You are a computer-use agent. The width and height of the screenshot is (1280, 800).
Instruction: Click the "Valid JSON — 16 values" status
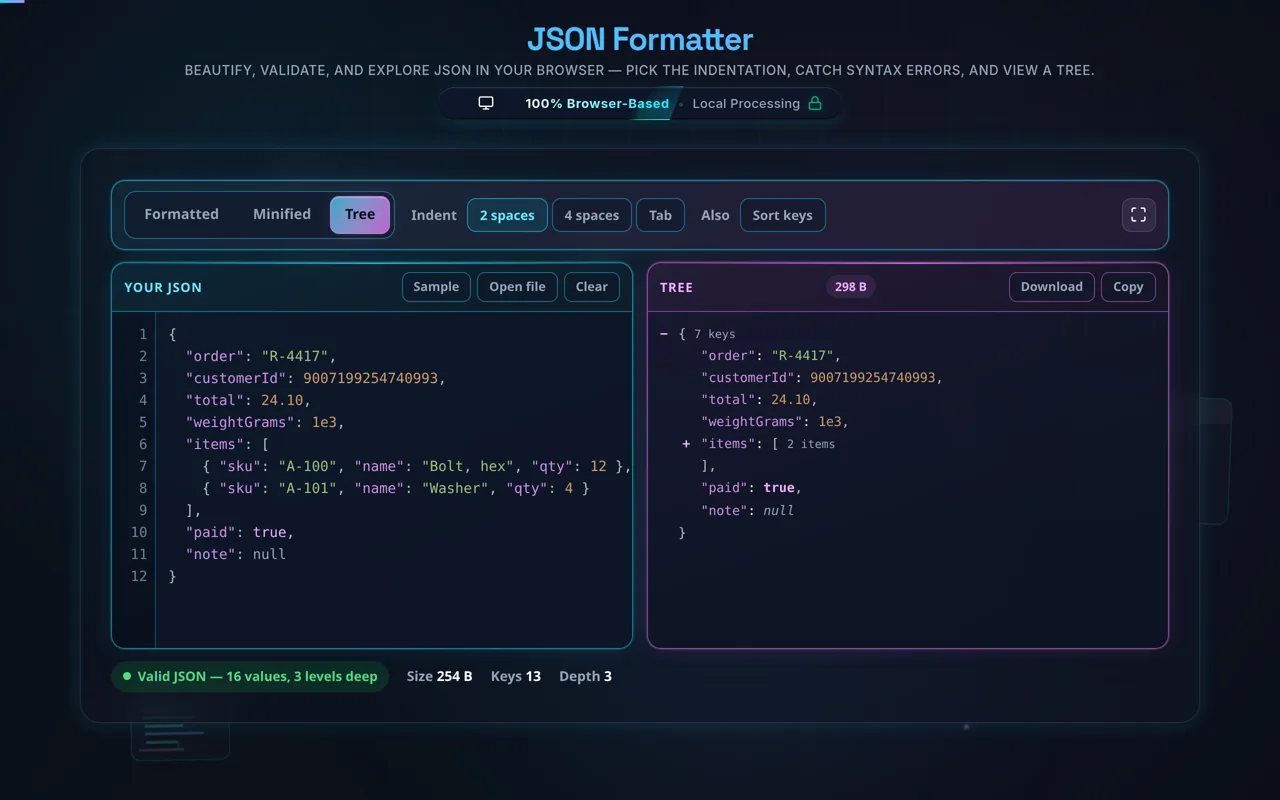[249, 676]
